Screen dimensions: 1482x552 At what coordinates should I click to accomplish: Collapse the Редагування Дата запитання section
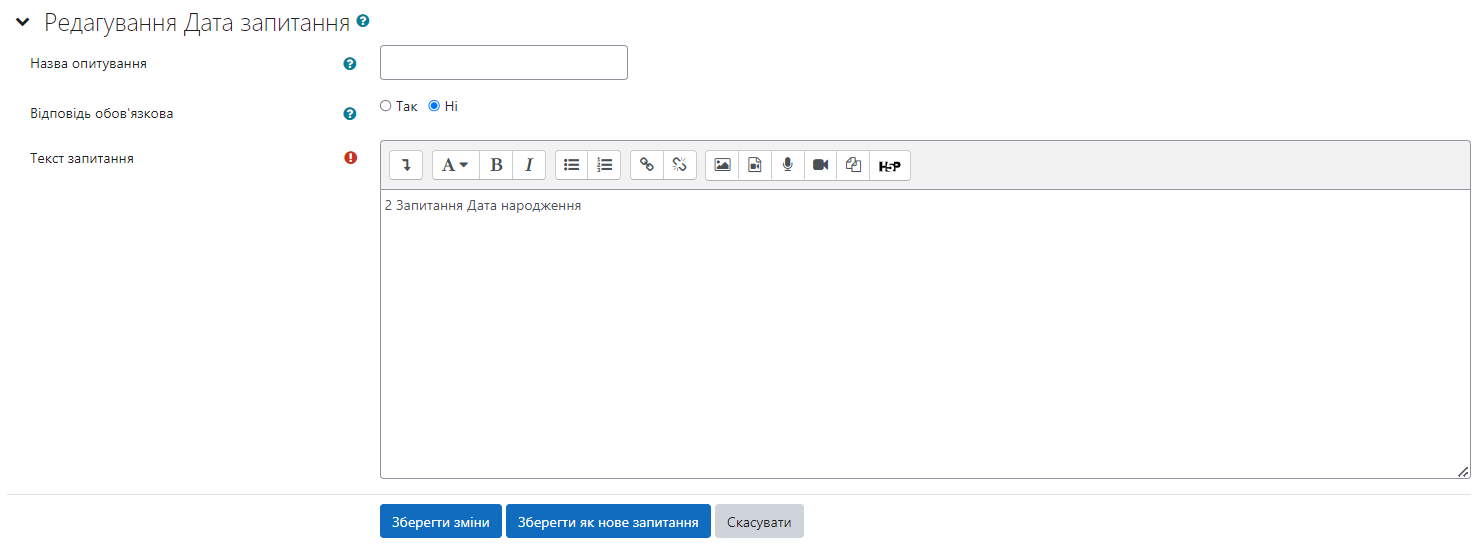(x=23, y=22)
